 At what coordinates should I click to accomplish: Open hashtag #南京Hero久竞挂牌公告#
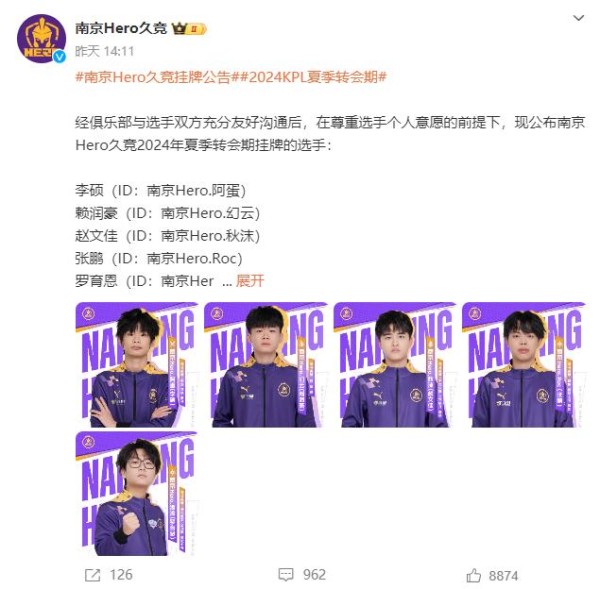click(x=153, y=77)
